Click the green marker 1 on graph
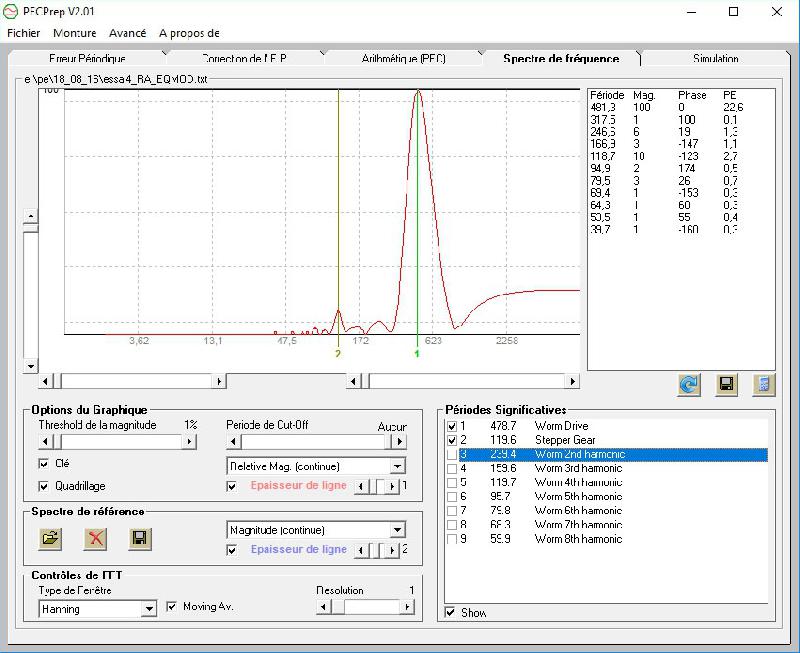The width and height of the screenshot is (800, 653). [417, 354]
